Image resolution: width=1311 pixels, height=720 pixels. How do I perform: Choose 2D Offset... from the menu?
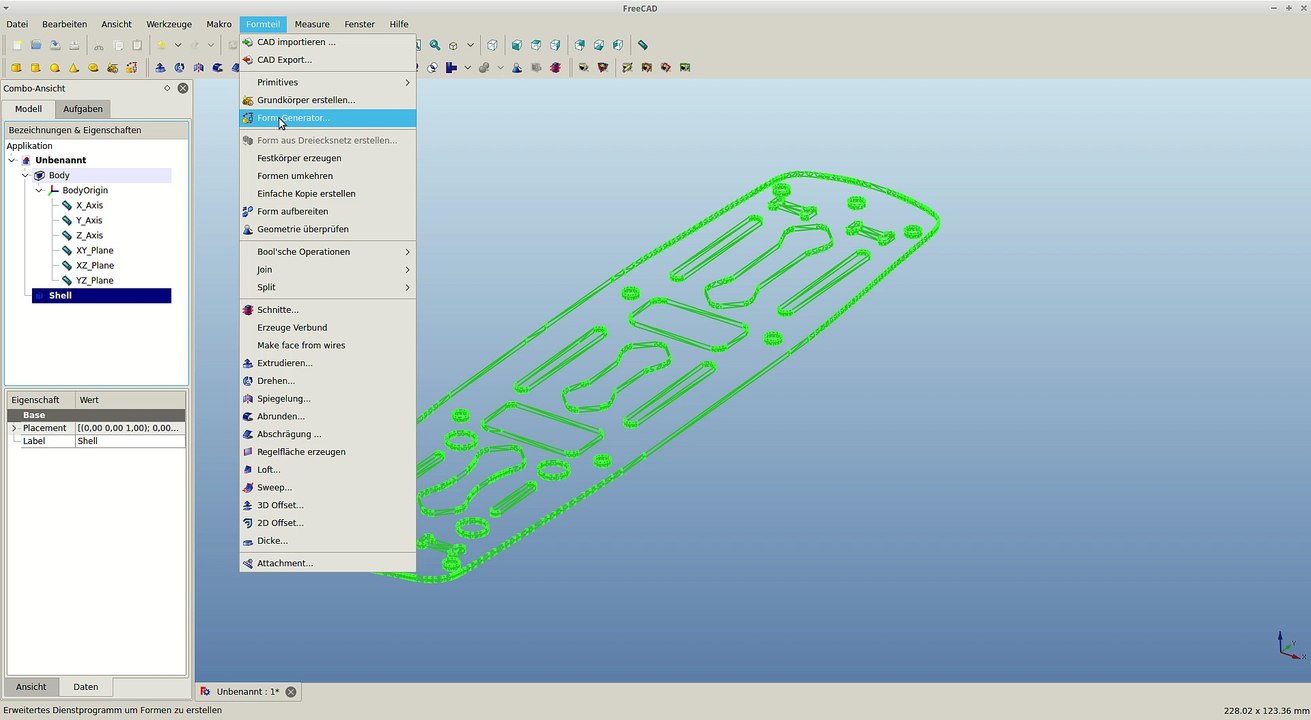[327, 523]
